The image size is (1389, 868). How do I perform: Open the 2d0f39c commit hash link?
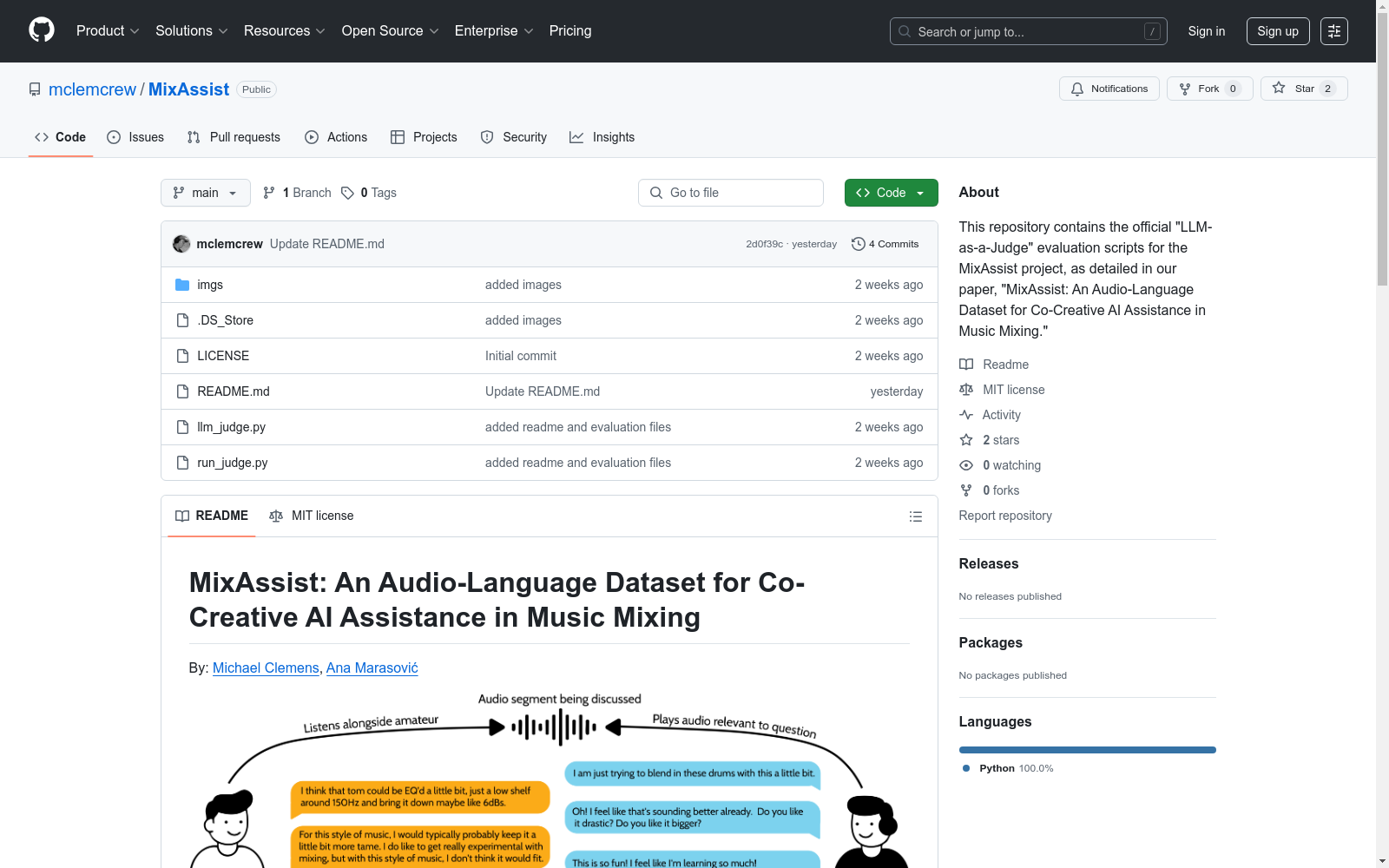[x=764, y=244]
